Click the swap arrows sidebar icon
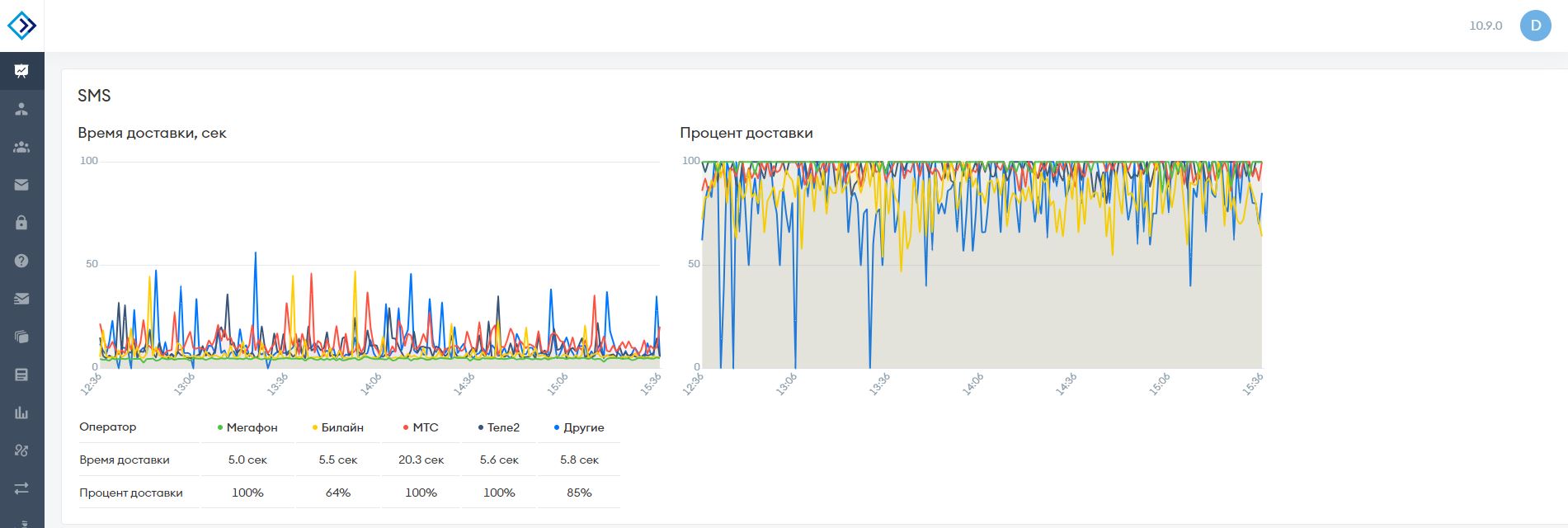1568x528 pixels. (x=21, y=488)
